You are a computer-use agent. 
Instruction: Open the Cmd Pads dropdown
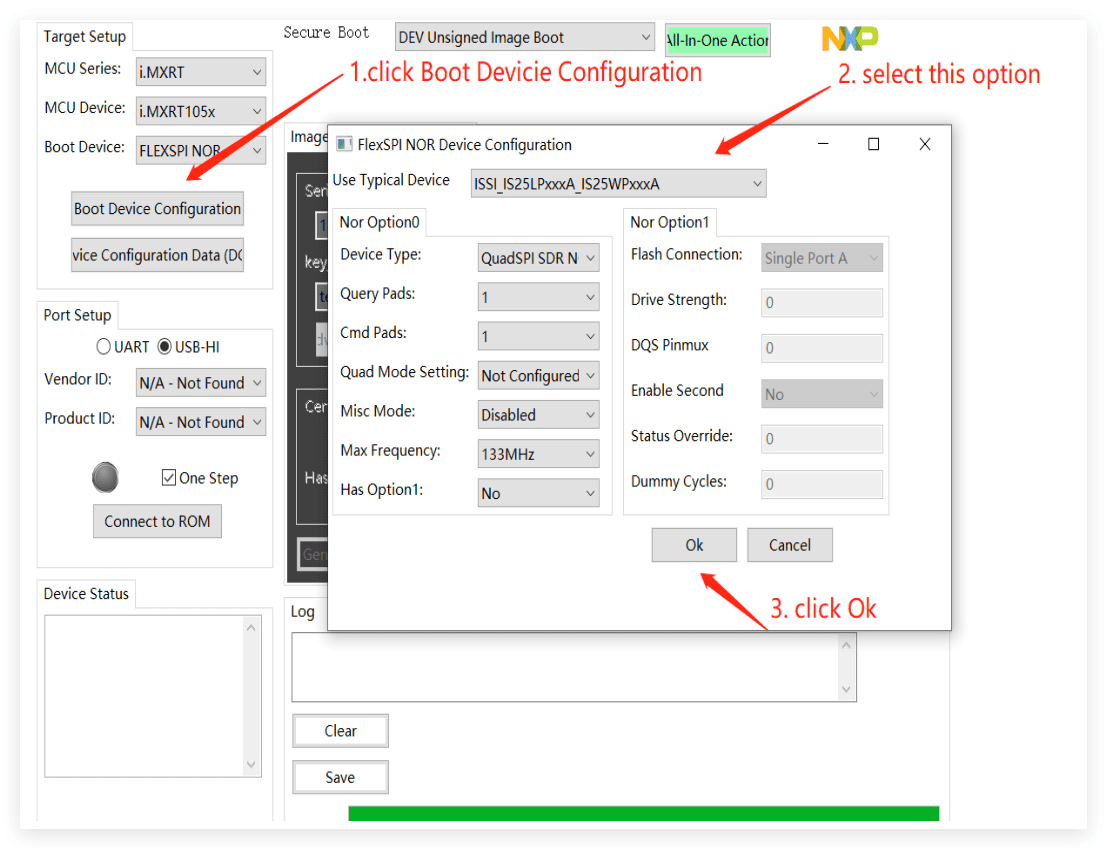(x=539, y=336)
